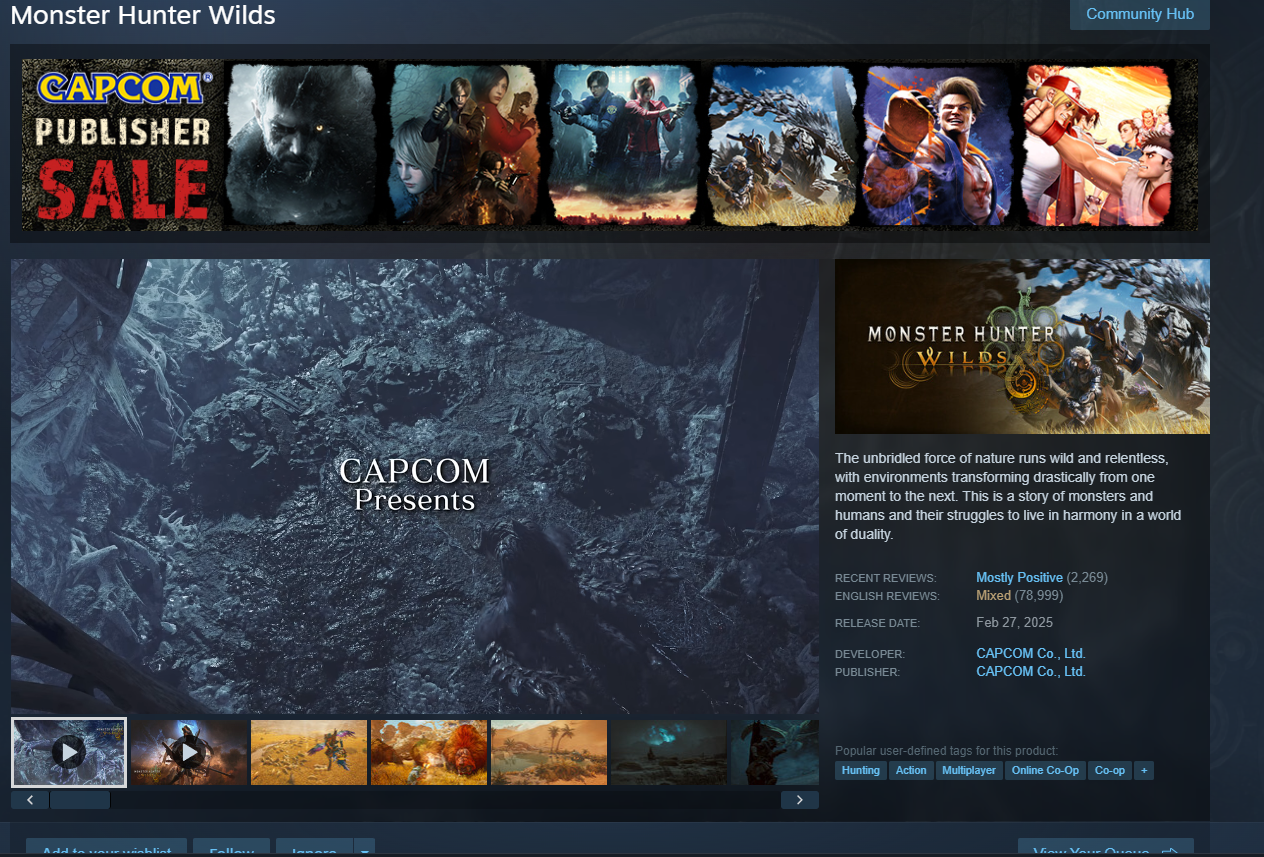Open the Mostly Positive recent reviews link

1019,578
